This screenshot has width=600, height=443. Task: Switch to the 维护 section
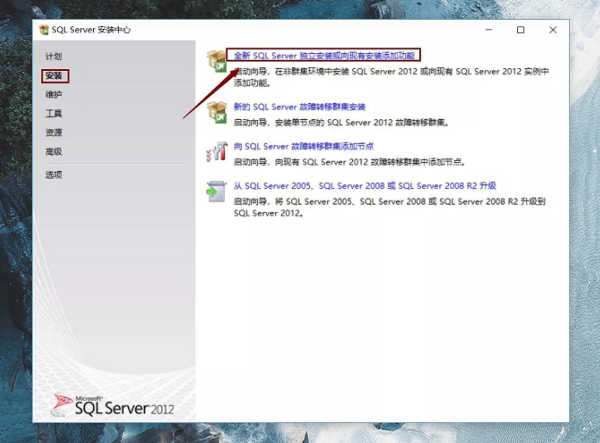[x=54, y=95]
